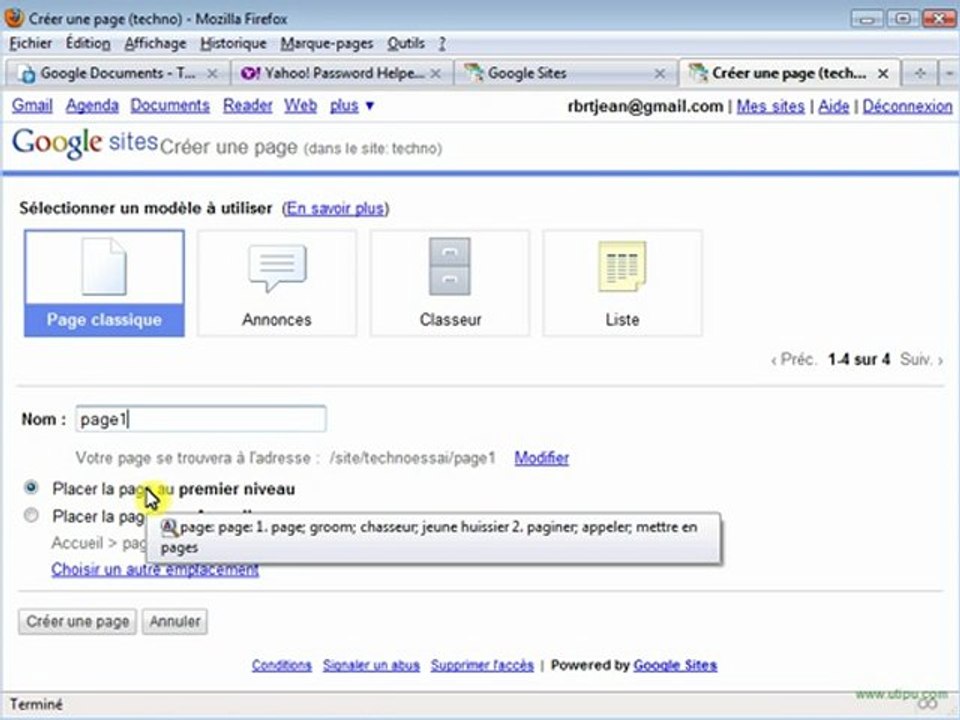Open the Fichier menu
The image size is (960, 720).
(x=31, y=43)
